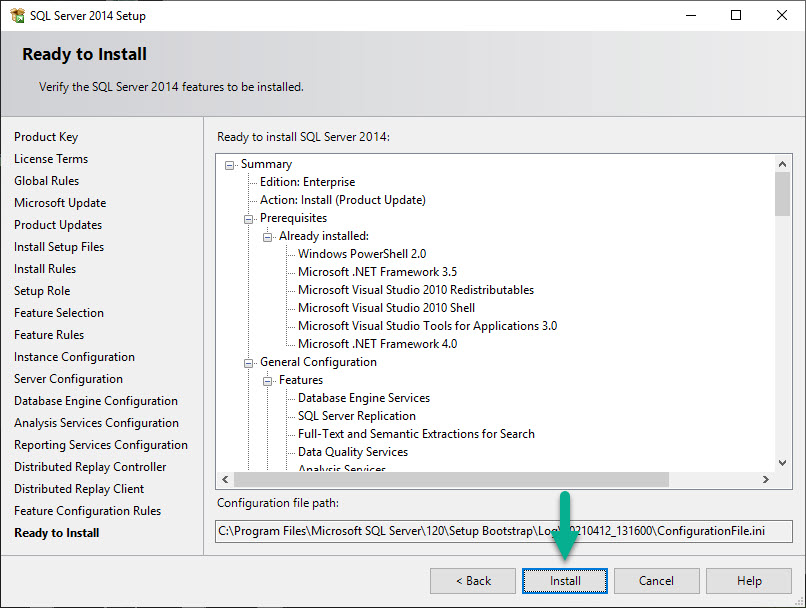Collapse the Summary tree node
Viewport: 806px width, 608px height.
tap(229, 165)
